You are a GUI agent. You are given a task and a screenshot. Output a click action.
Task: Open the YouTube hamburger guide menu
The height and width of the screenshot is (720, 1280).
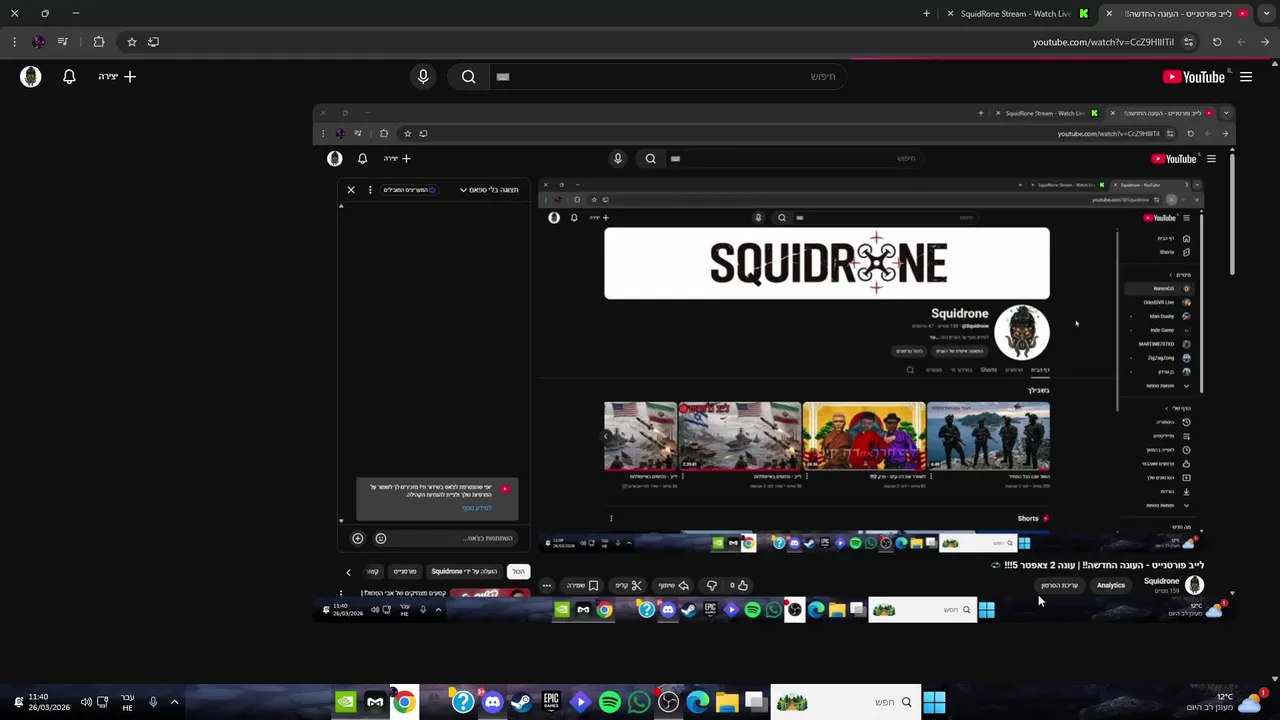(1246, 77)
